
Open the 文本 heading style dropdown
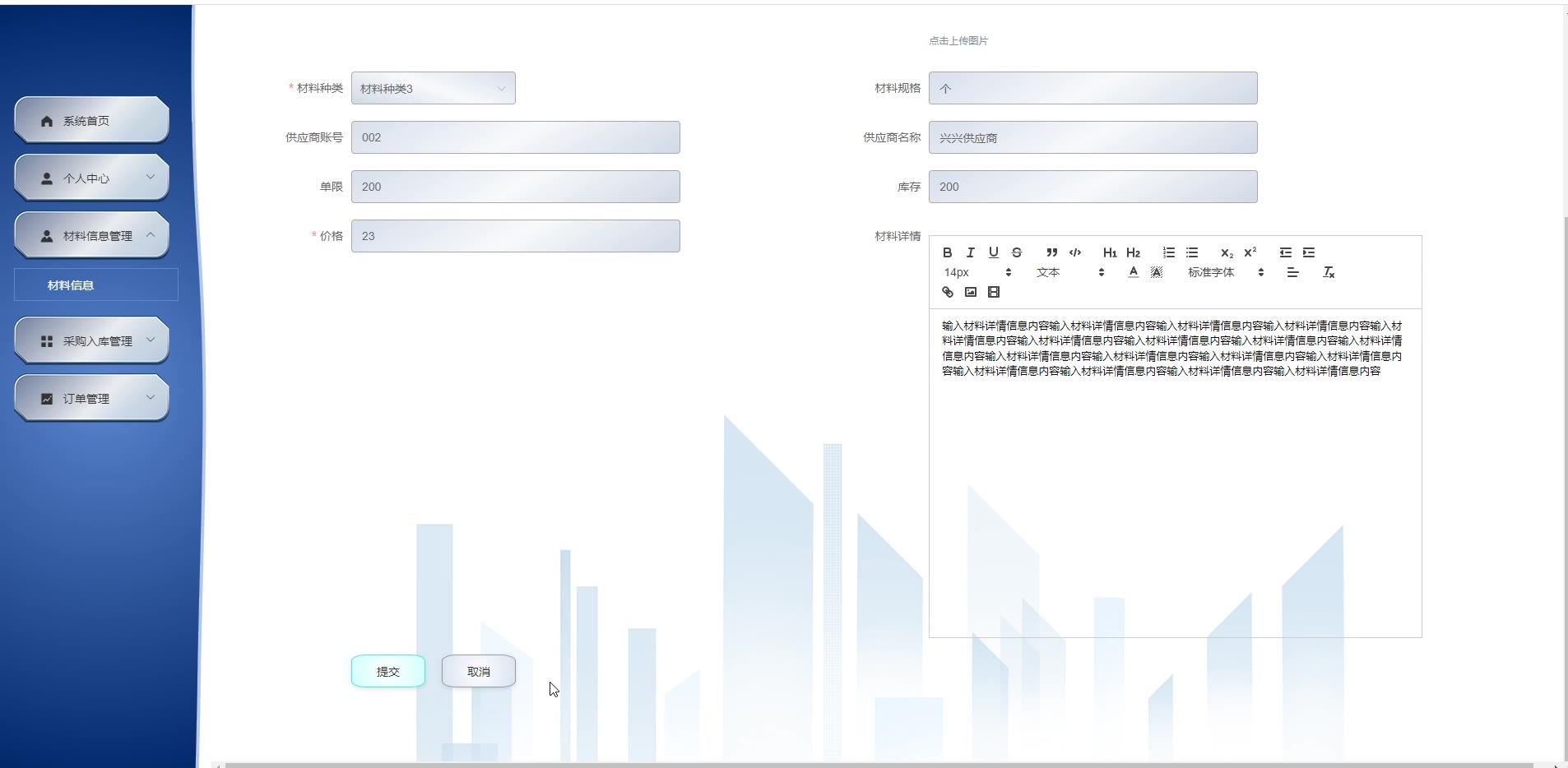click(x=1069, y=272)
